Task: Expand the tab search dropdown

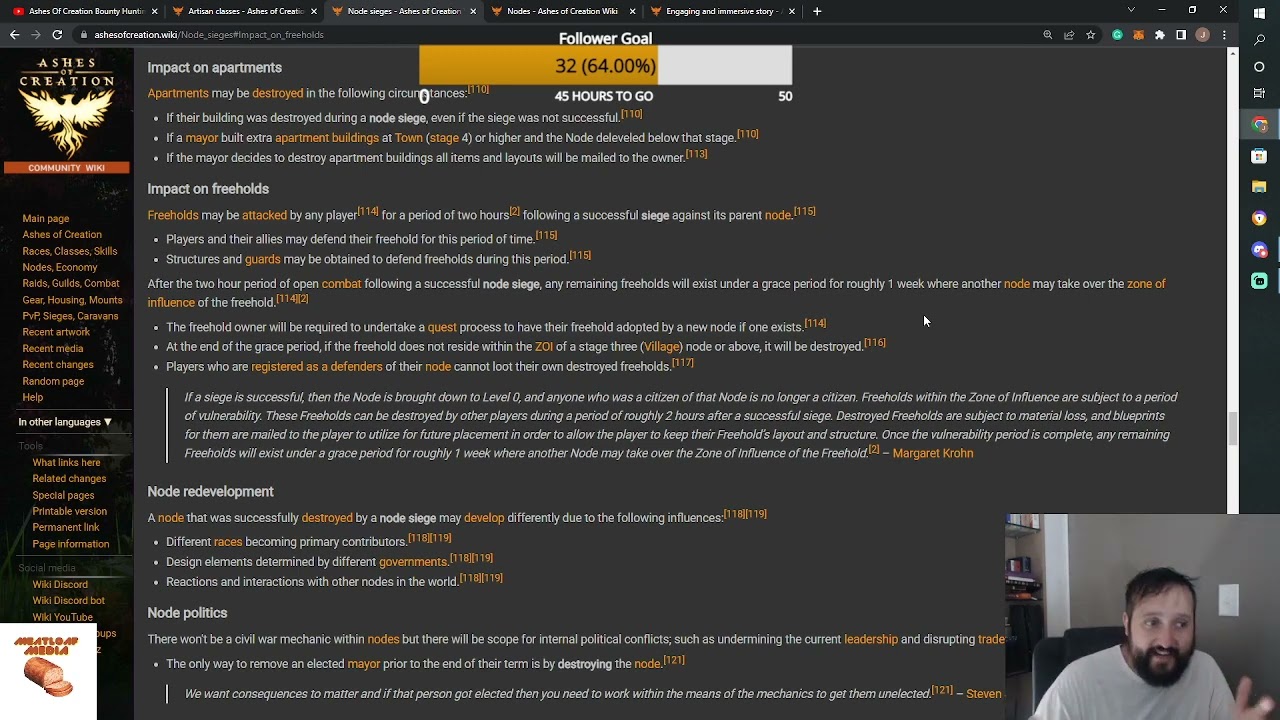Action: 1131,10
